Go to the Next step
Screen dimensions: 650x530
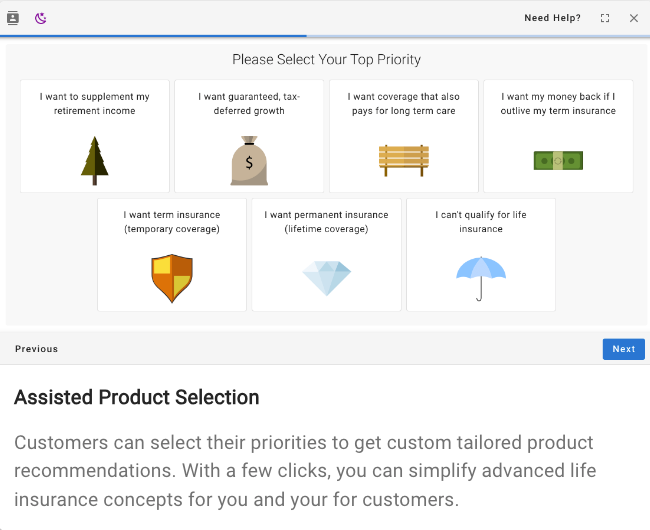(x=623, y=349)
